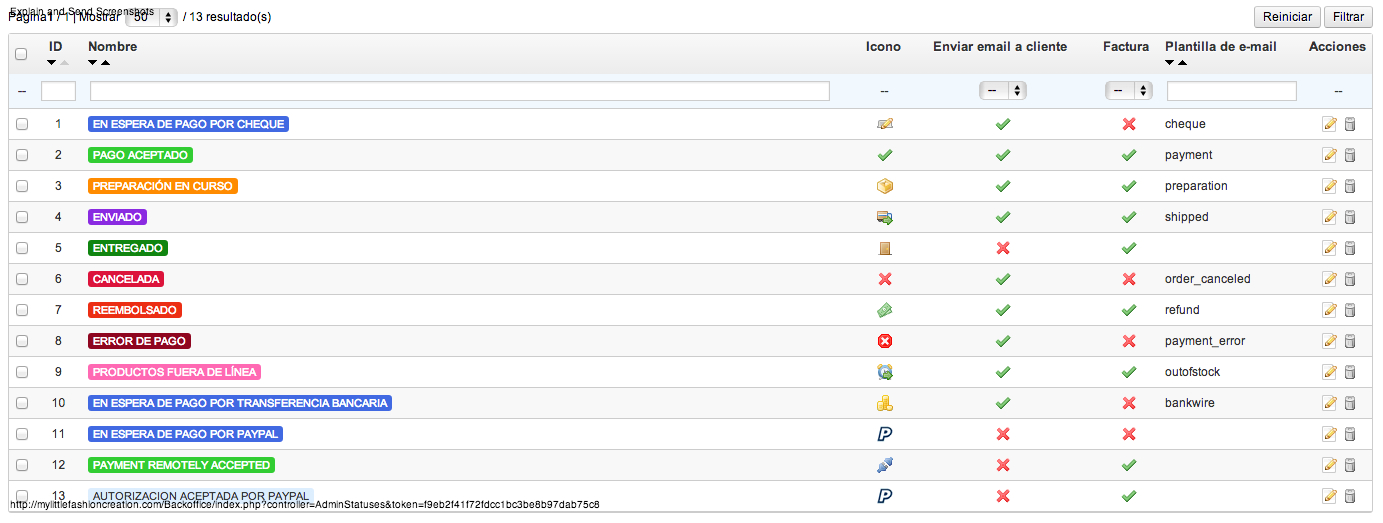
Task: Open the Factura filter dropdown
Action: (1129, 91)
